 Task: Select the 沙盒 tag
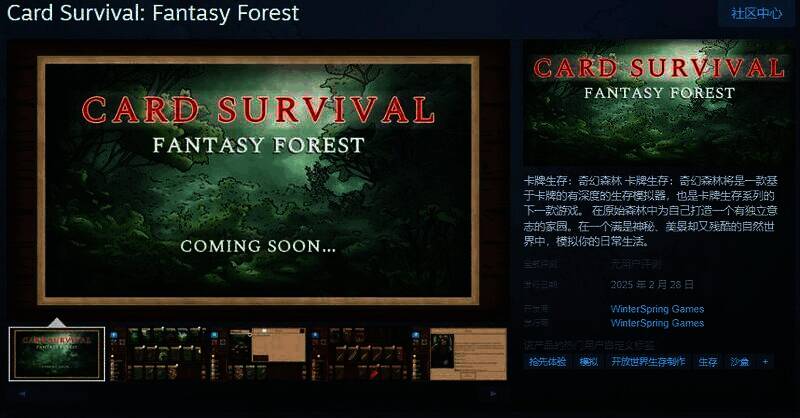[739, 361]
